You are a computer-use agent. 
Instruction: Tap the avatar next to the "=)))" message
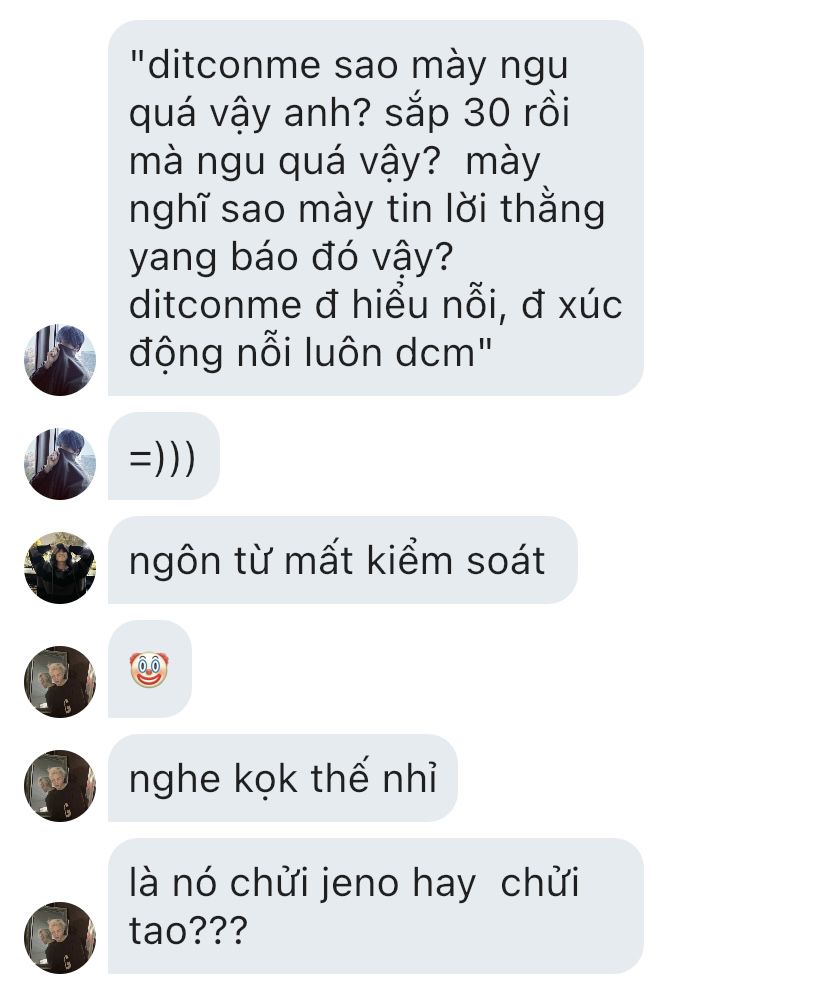(60, 464)
